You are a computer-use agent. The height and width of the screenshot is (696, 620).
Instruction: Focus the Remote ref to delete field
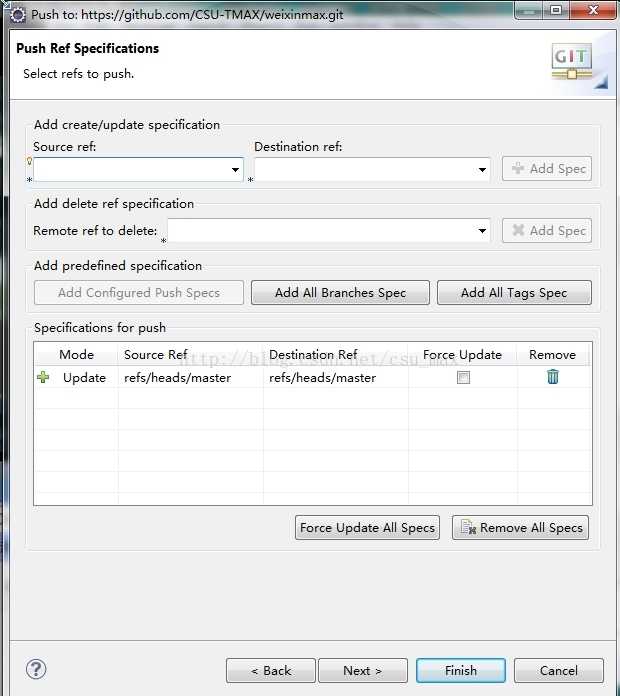pyautogui.click(x=329, y=230)
